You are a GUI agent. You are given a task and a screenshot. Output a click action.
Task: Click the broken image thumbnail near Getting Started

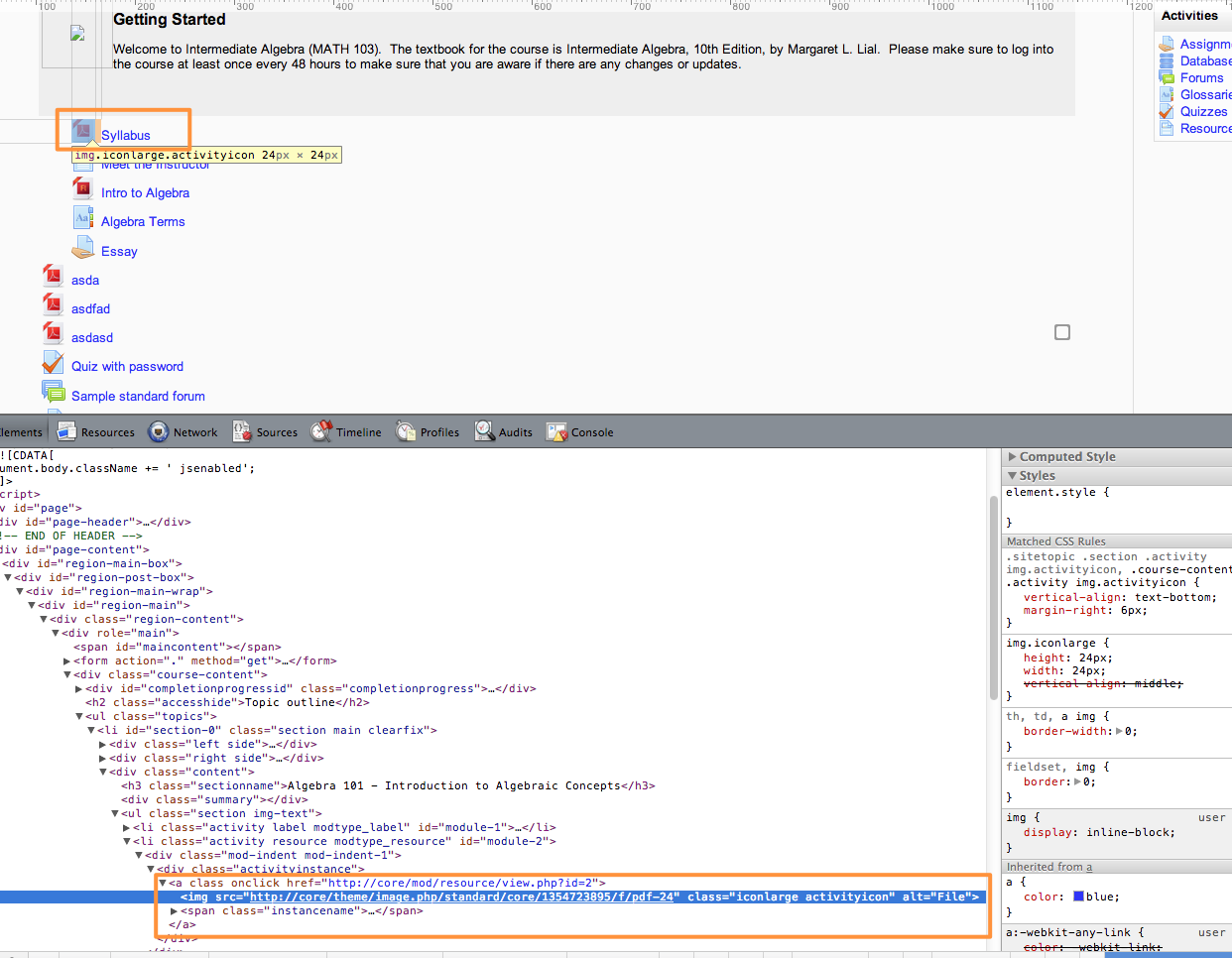[x=77, y=34]
